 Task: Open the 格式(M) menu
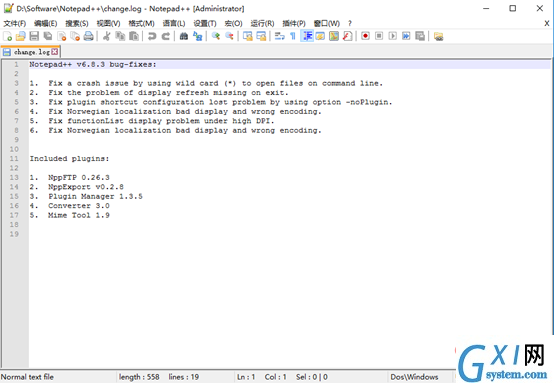pyautogui.click(x=141, y=23)
